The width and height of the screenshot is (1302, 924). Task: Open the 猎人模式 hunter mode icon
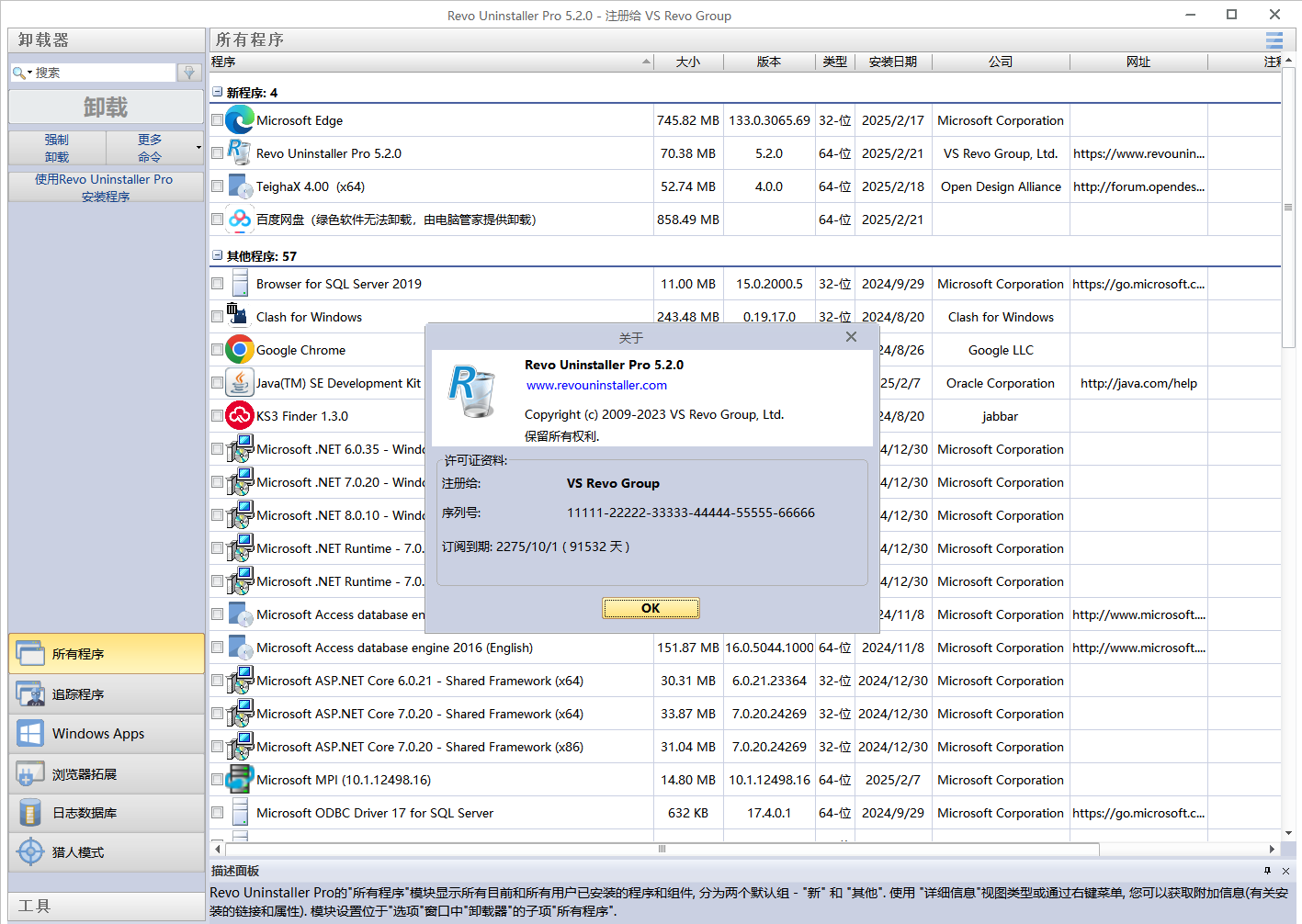click(x=30, y=852)
